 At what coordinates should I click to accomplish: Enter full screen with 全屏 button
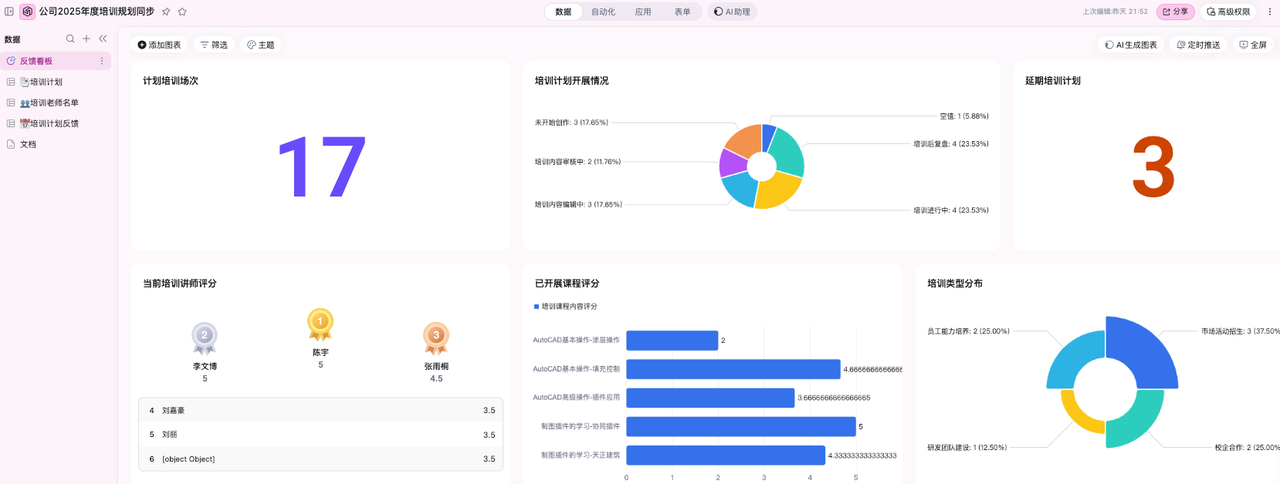[1252, 45]
